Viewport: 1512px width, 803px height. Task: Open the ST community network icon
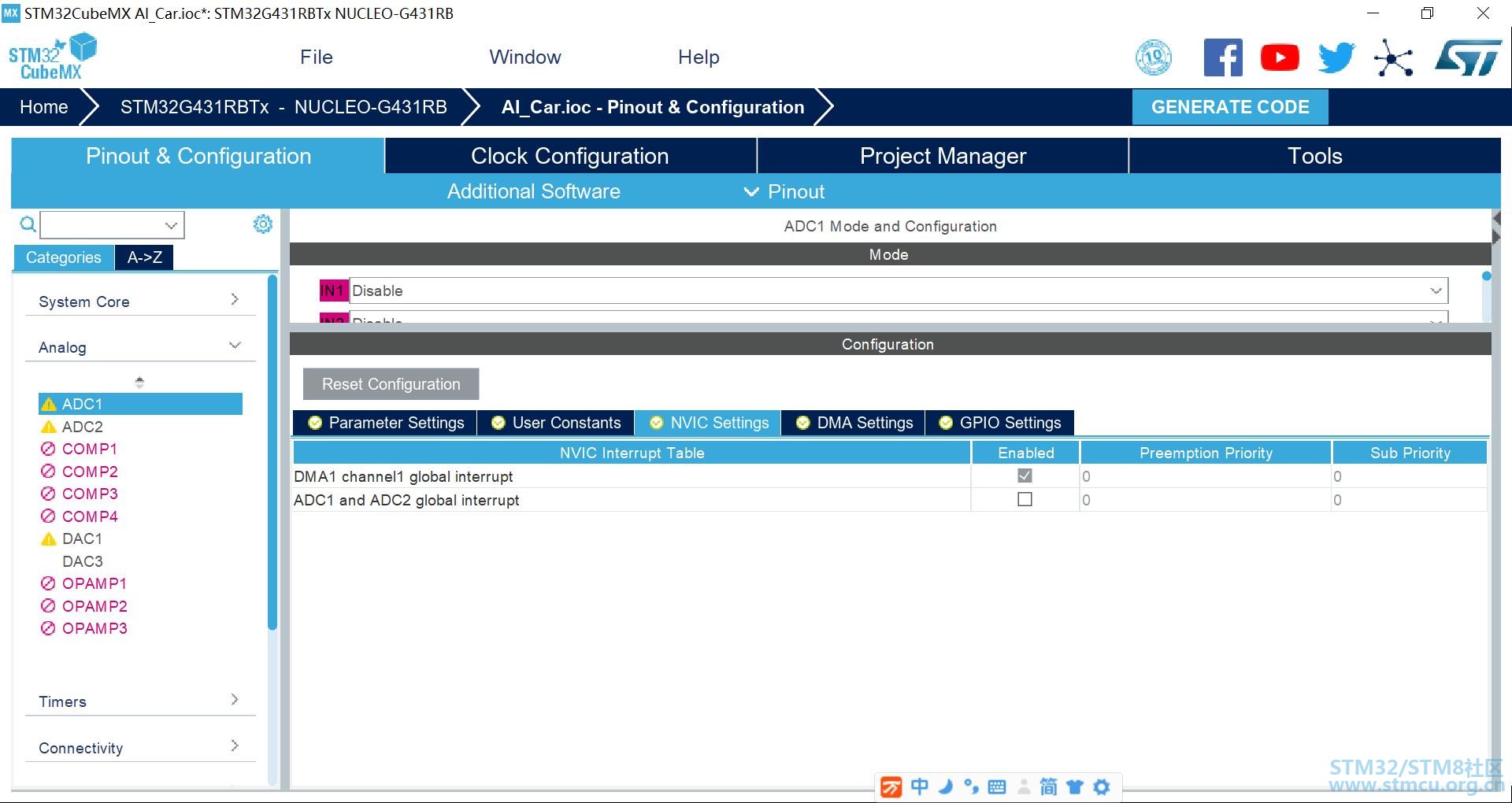point(1393,57)
